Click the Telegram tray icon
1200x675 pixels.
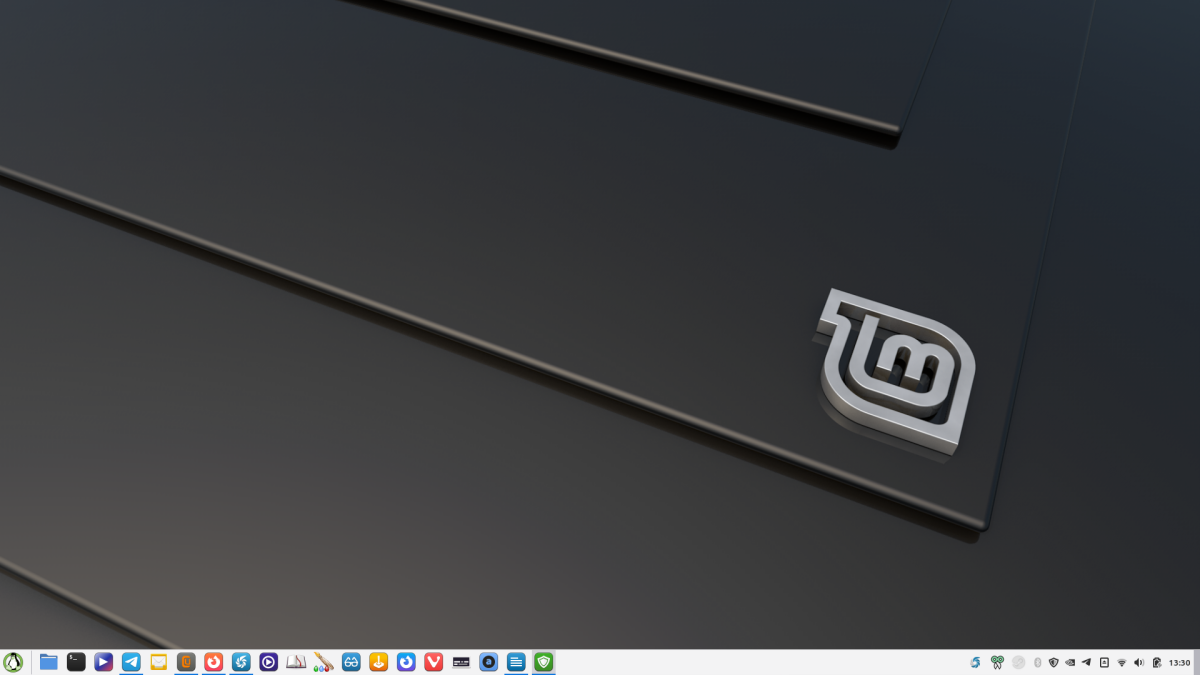click(1085, 661)
